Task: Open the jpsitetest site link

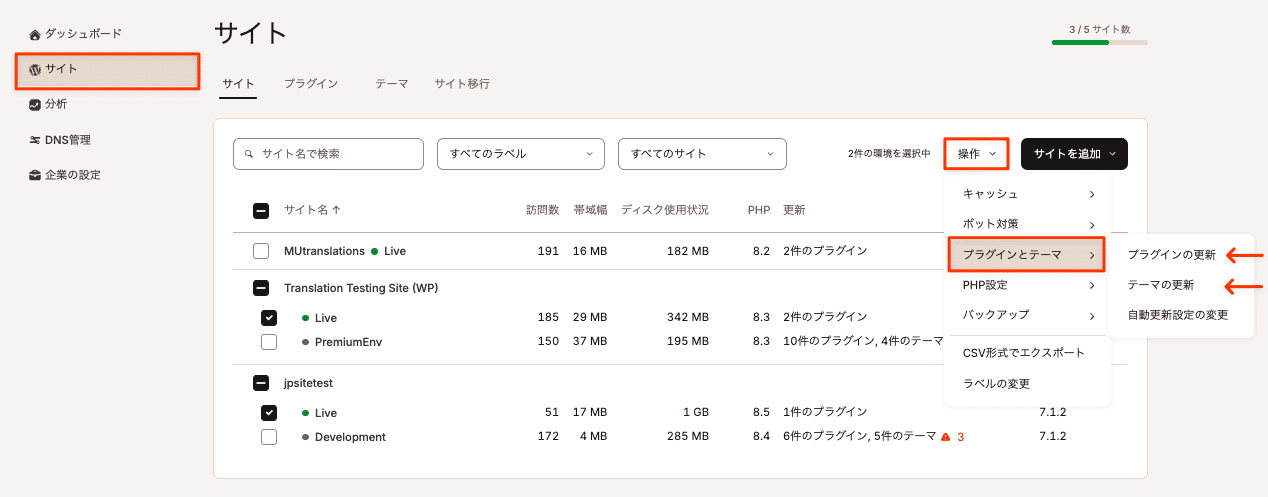Action: 308,383
